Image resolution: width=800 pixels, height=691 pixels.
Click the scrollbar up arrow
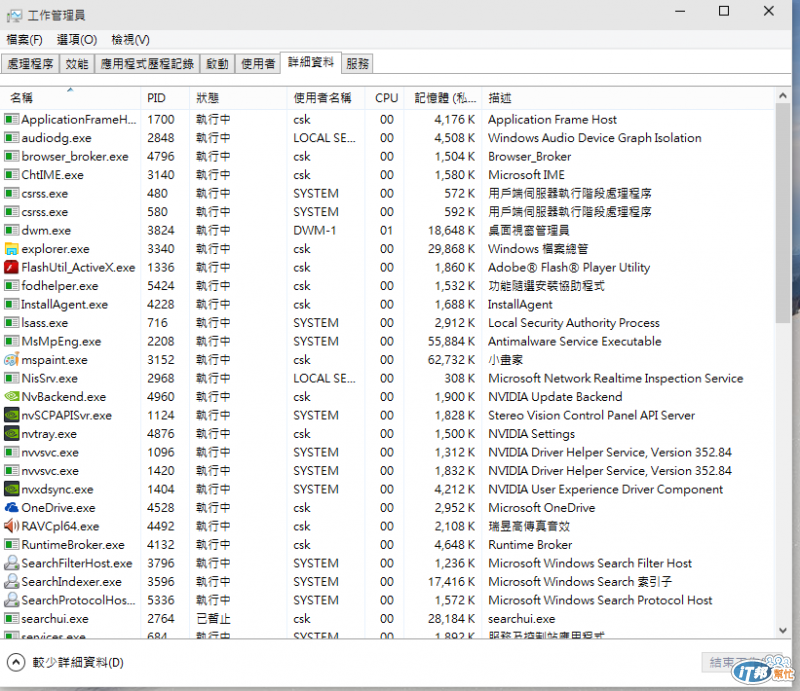783,95
